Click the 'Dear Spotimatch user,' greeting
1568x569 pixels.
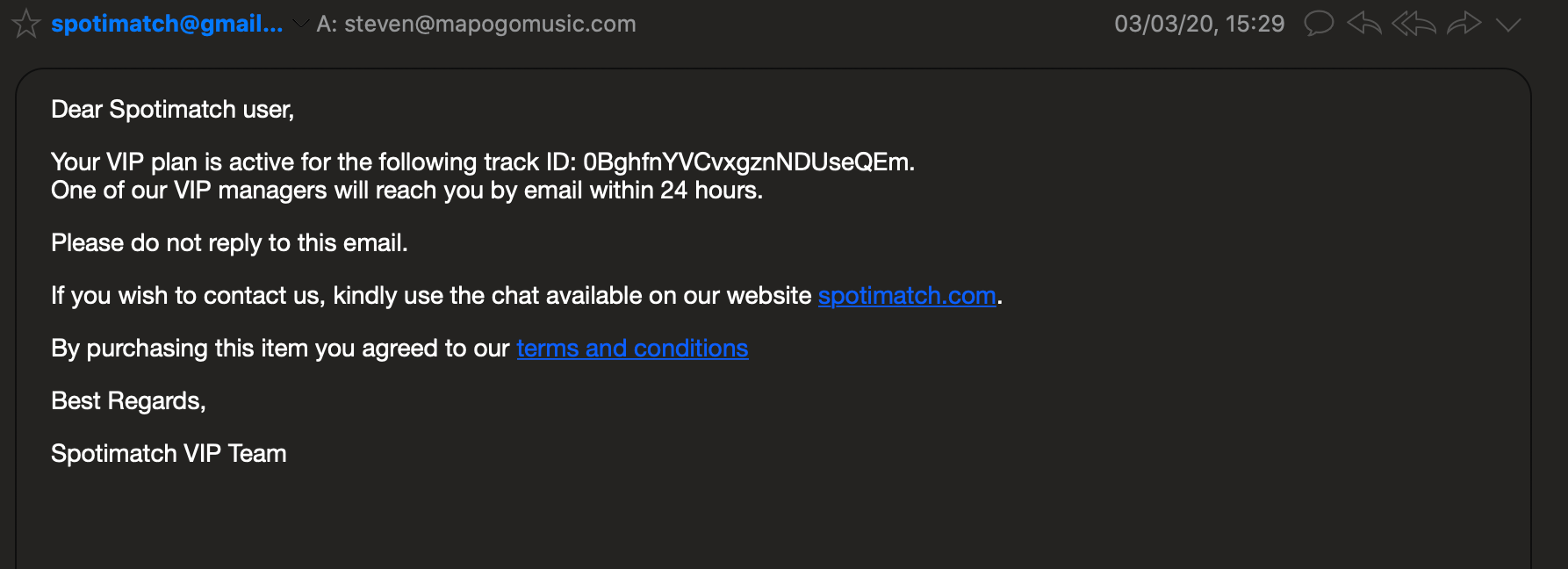[x=173, y=110]
